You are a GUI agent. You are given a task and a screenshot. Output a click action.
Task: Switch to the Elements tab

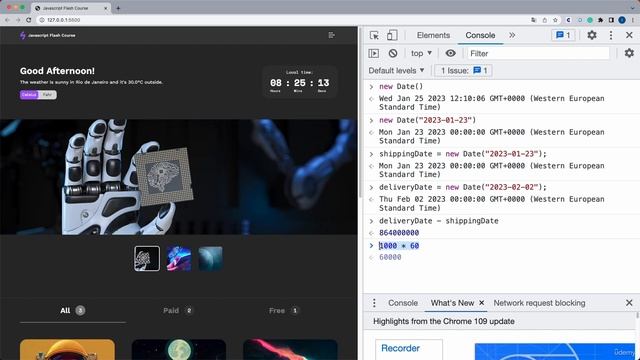tap(433, 36)
